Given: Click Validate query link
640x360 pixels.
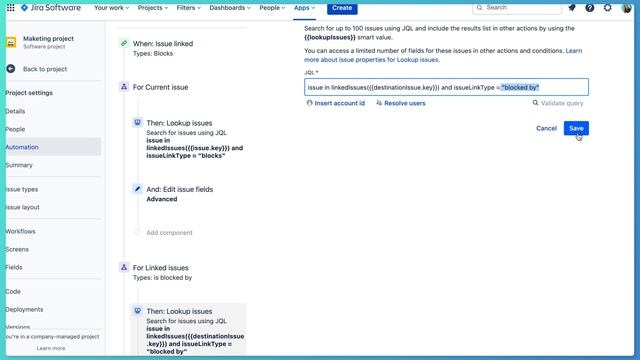Looking at the screenshot, I should (x=562, y=103).
